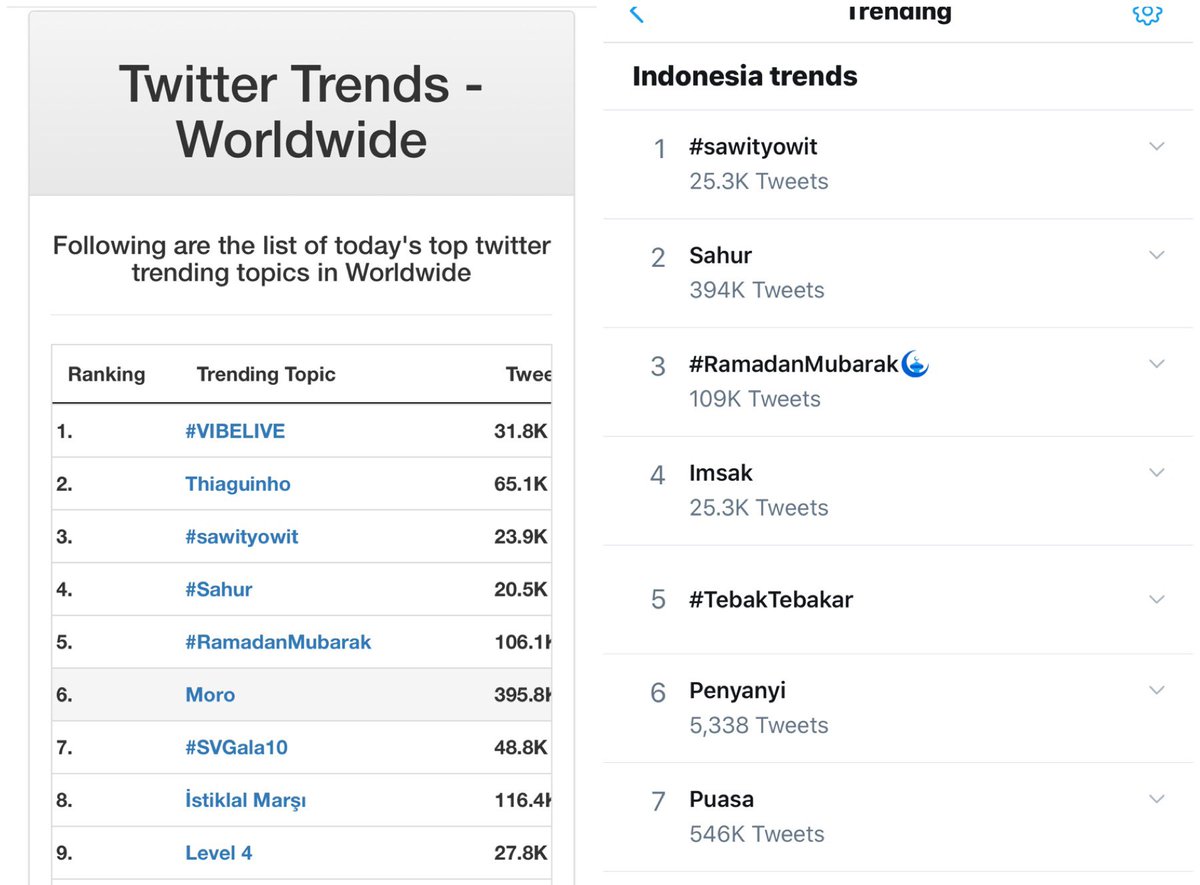This screenshot has height=885, width=1200.
Task: Open the Moro trending topic link
Action: (210, 695)
